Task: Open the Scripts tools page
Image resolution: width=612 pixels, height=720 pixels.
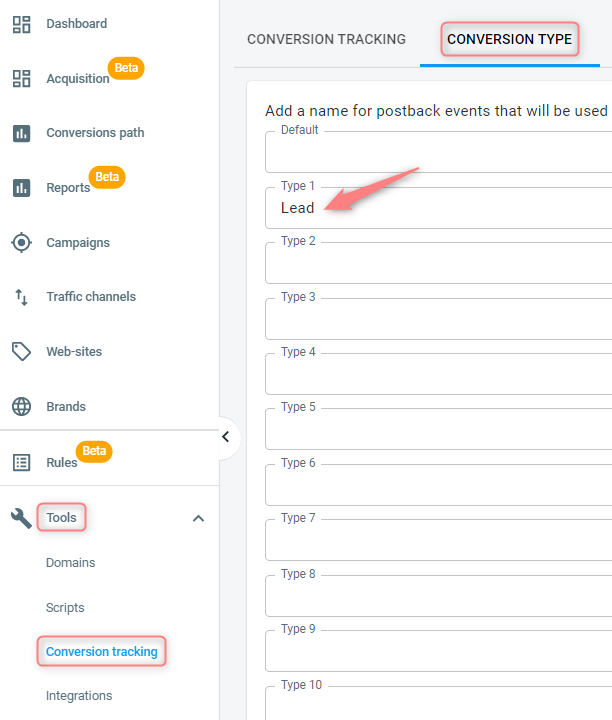Action: [65, 608]
